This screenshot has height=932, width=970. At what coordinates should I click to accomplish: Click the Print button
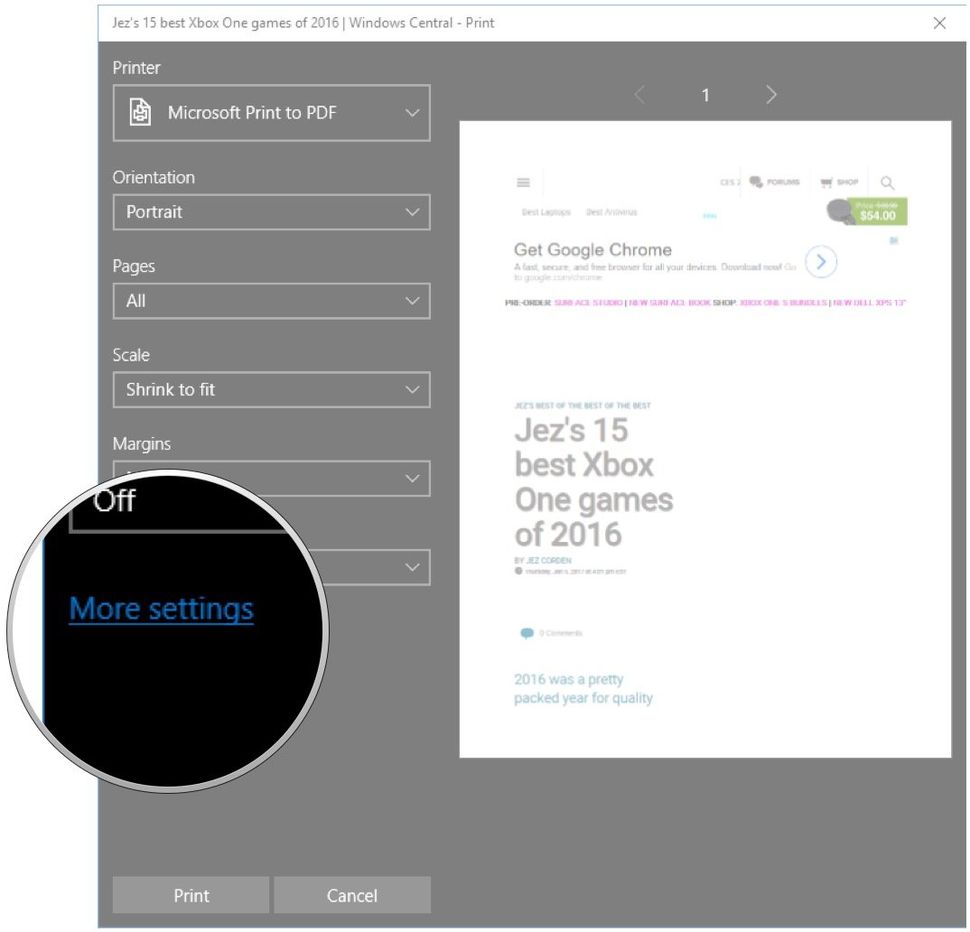pos(190,895)
